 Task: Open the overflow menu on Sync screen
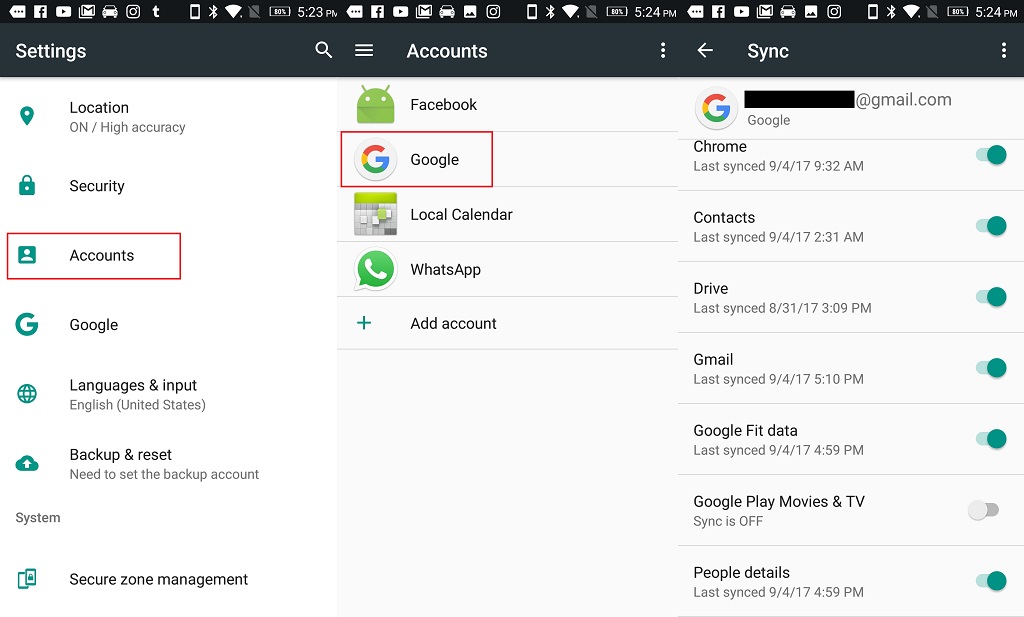click(1004, 50)
